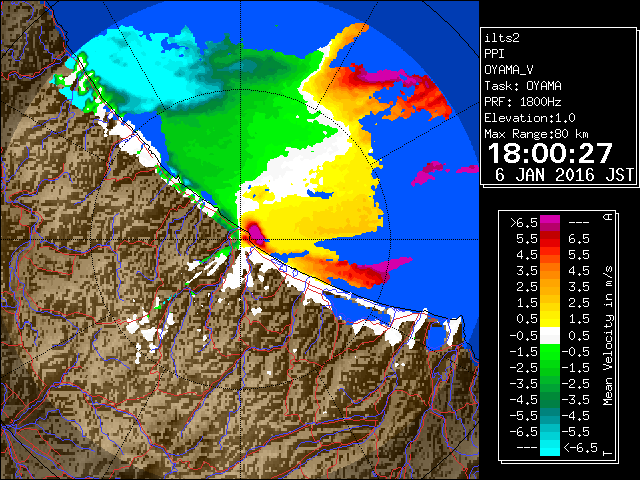Viewport: 640px width, 480px height.
Task: Click the 'ilts2' label in info box
Action: tap(502, 38)
